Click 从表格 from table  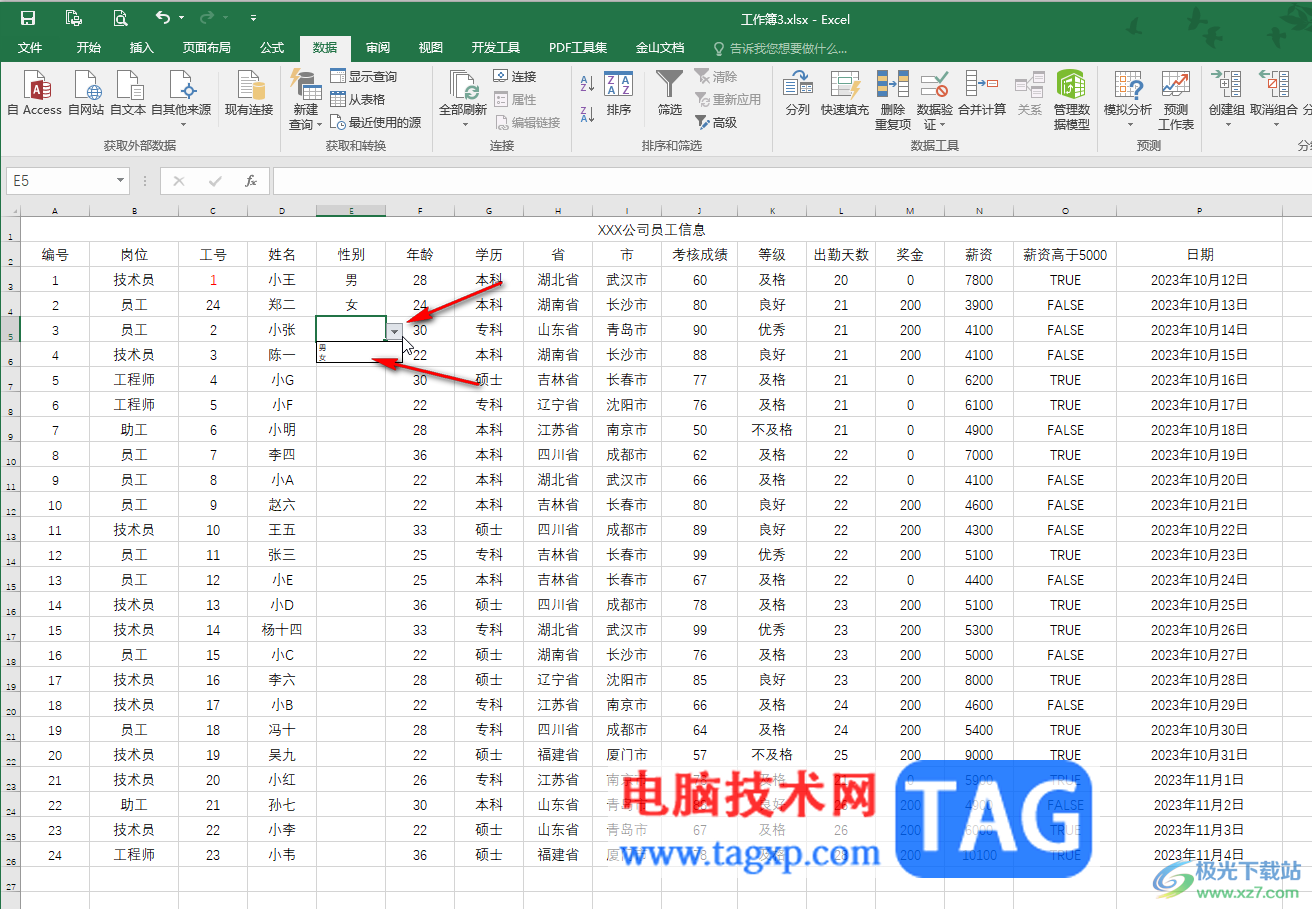(358, 99)
